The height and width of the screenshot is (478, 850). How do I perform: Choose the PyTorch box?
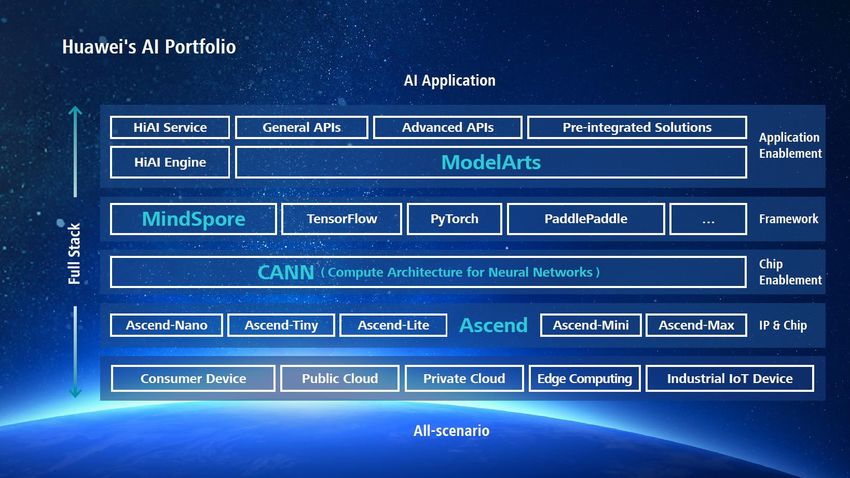[x=454, y=219]
